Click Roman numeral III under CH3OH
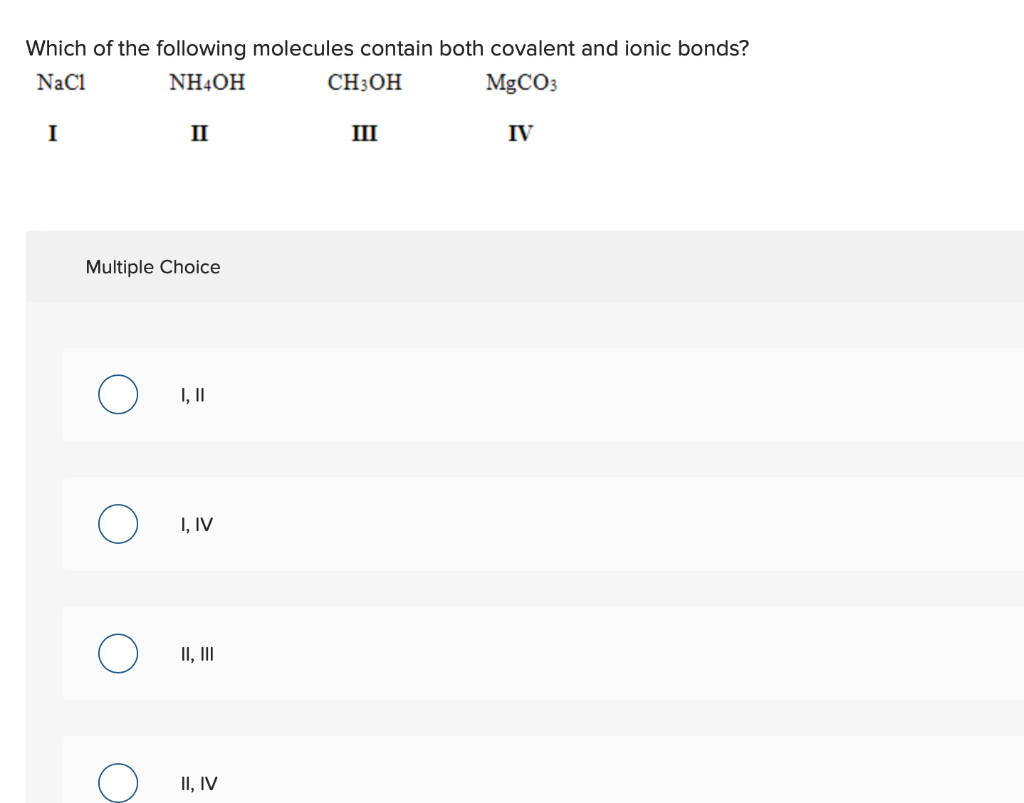1024x803 pixels. coord(364,133)
